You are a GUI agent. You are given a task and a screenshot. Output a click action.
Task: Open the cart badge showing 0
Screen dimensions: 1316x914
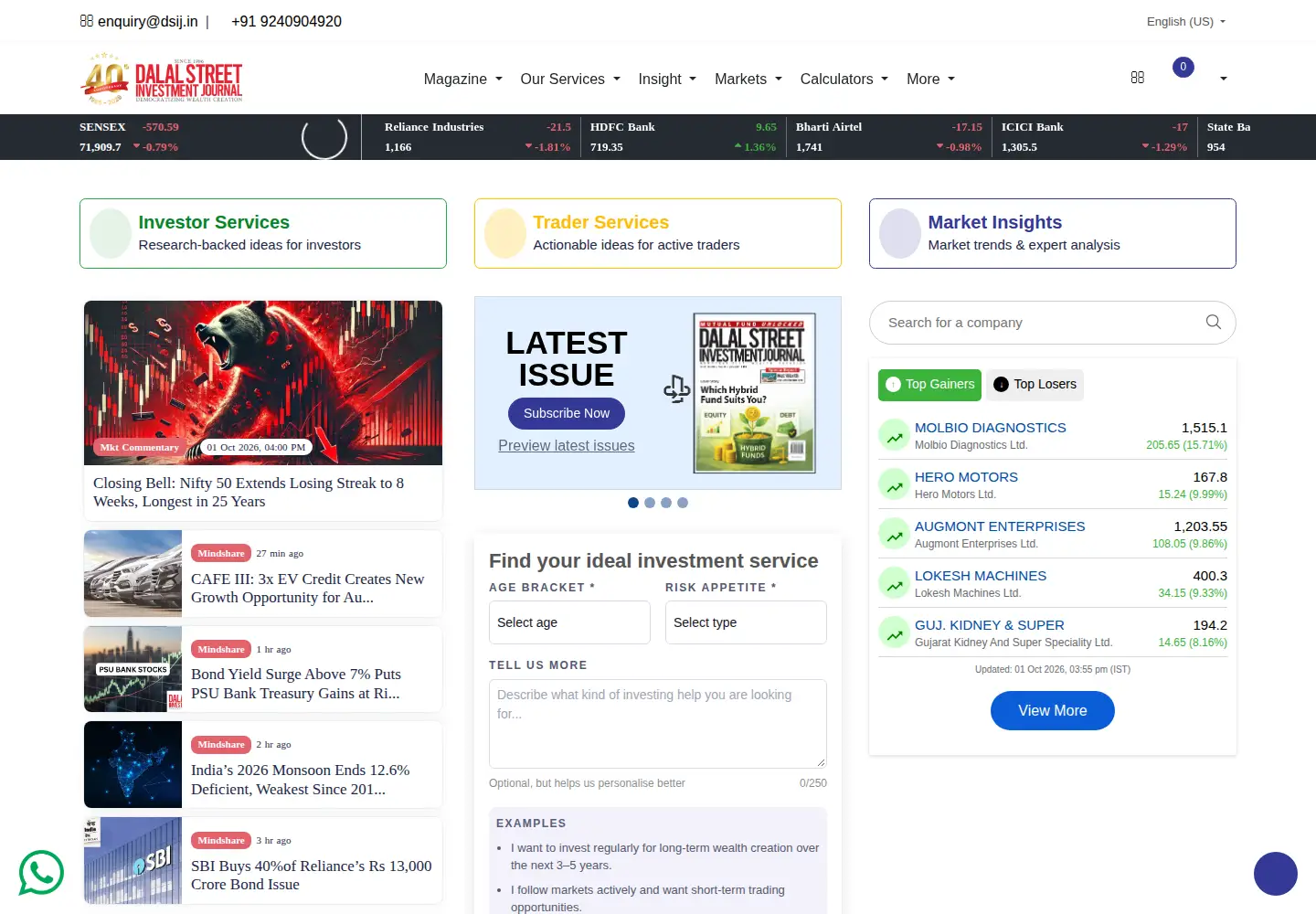click(x=1183, y=67)
